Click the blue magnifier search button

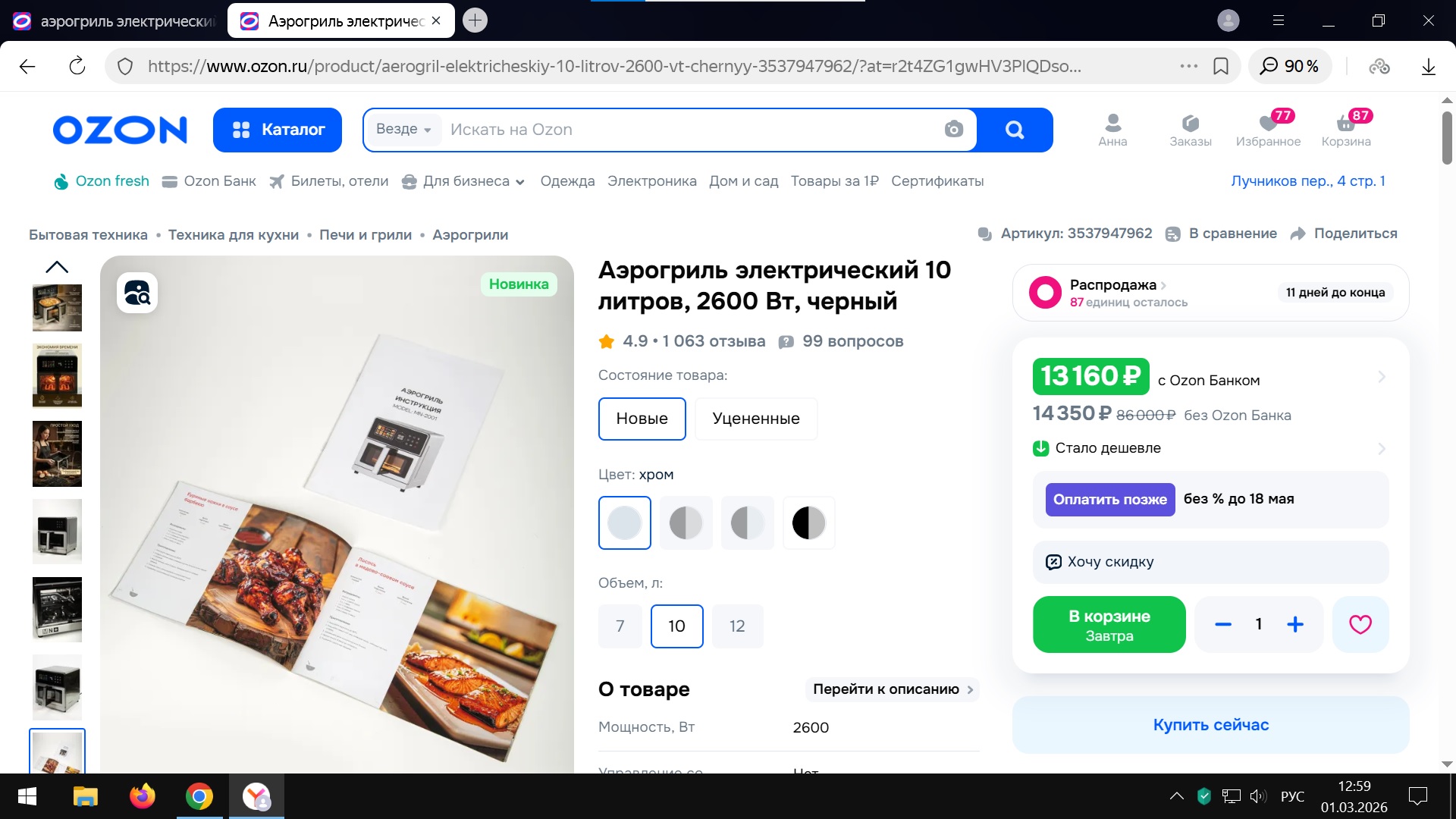pyautogui.click(x=1014, y=130)
